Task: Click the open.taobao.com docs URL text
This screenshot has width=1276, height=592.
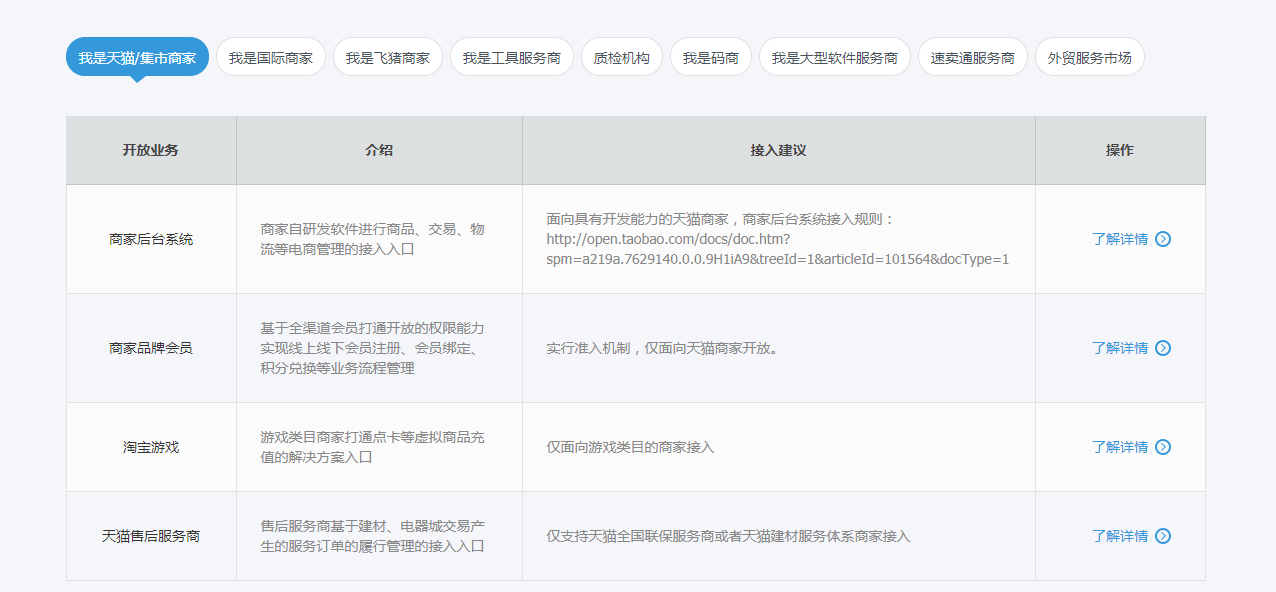Action: coord(777,249)
